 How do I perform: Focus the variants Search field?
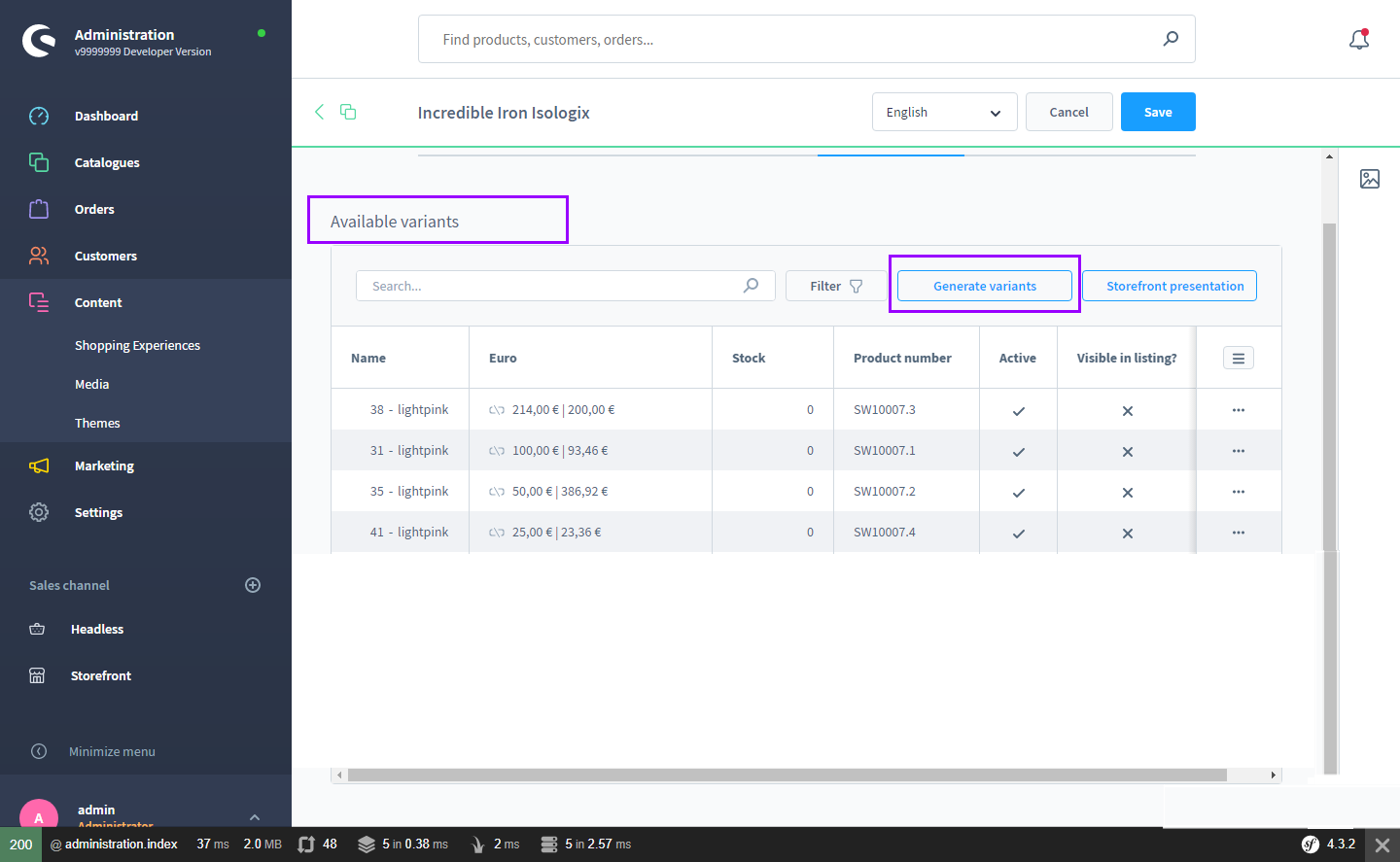[566, 286]
